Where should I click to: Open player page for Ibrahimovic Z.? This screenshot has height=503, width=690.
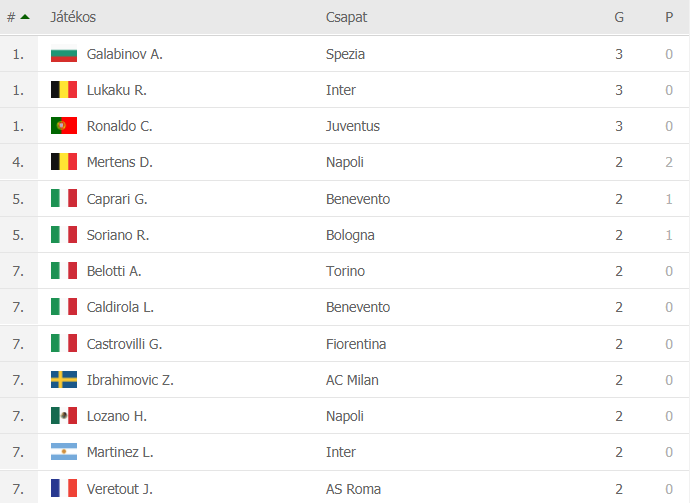tap(130, 380)
